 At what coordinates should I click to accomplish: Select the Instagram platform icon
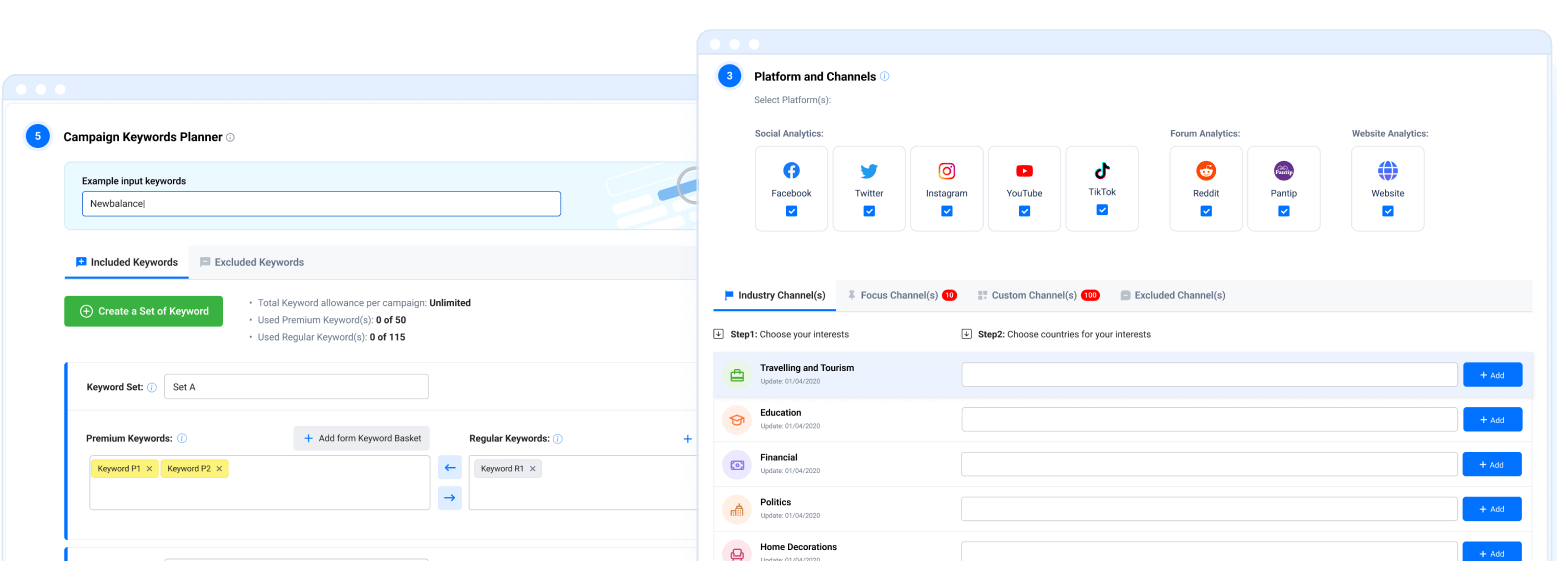click(x=946, y=171)
